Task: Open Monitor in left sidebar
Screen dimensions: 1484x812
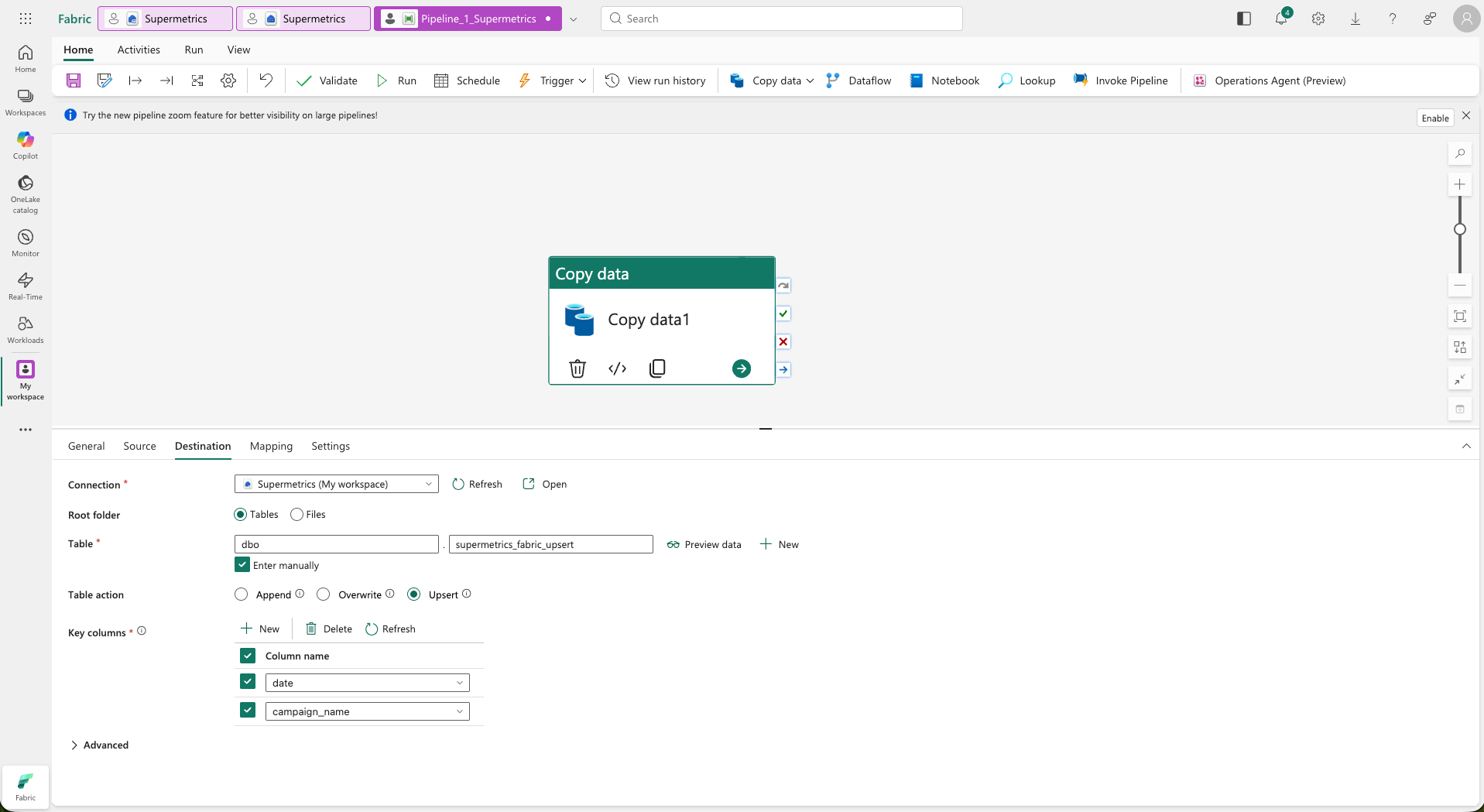Action: pyautogui.click(x=26, y=243)
